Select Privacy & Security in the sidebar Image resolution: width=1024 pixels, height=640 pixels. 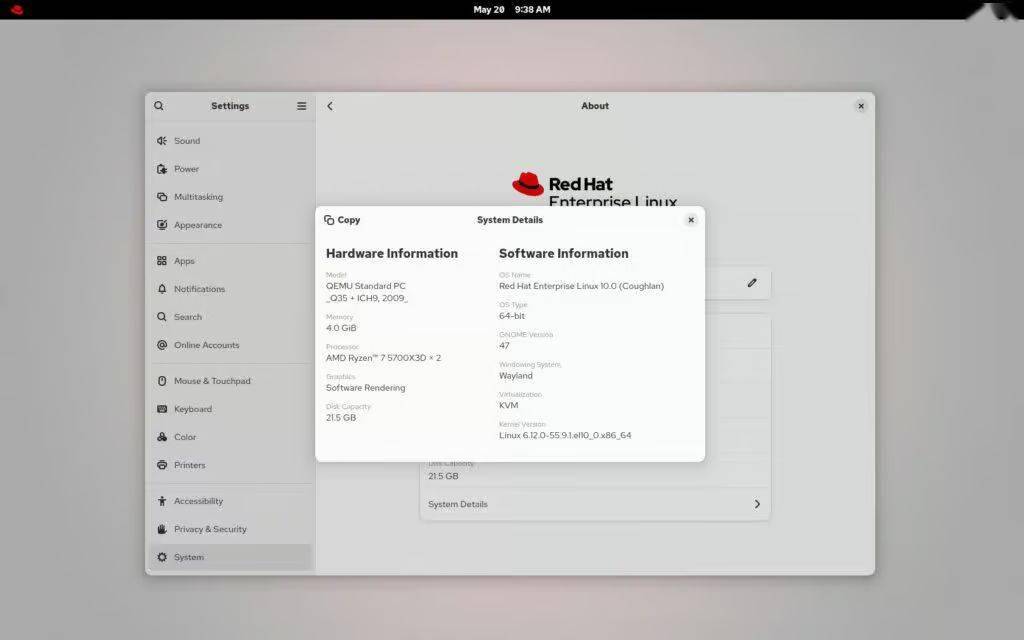click(x=231, y=529)
